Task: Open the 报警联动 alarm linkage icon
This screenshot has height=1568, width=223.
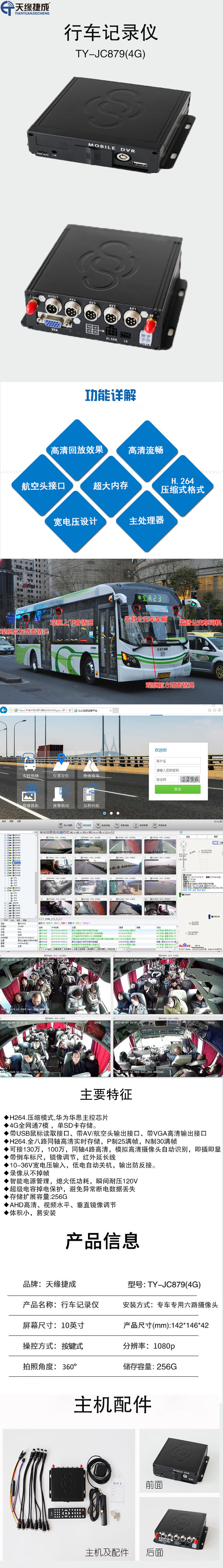Action: [x=60, y=794]
